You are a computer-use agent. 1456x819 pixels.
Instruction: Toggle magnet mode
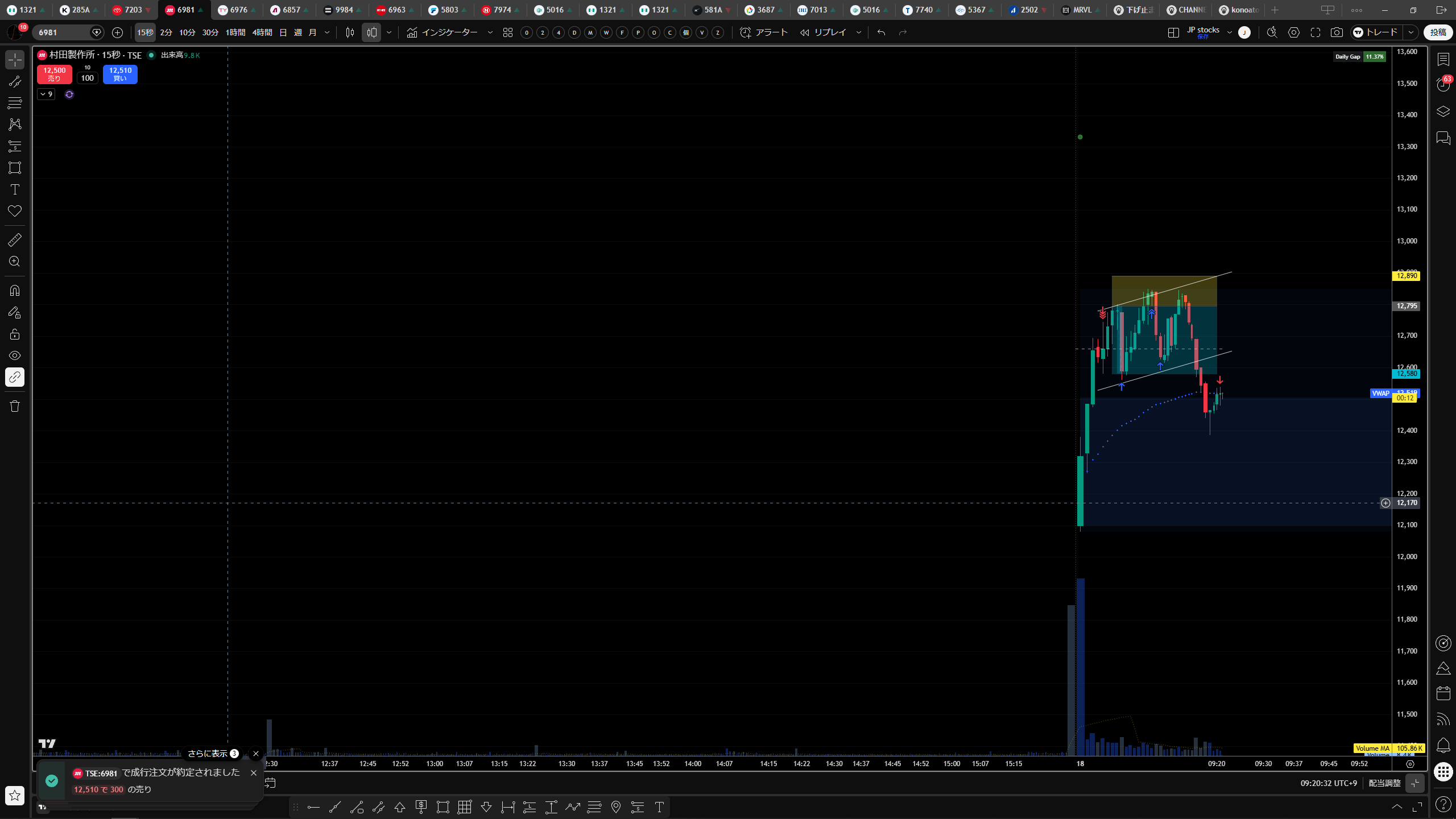[x=15, y=291]
